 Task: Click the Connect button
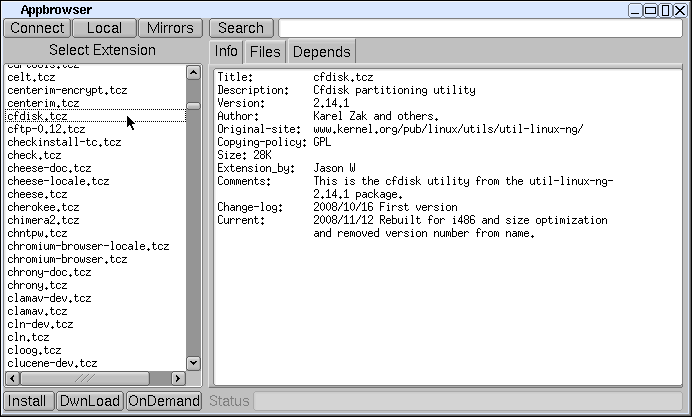pyautogui.click(x=36, y=28)
